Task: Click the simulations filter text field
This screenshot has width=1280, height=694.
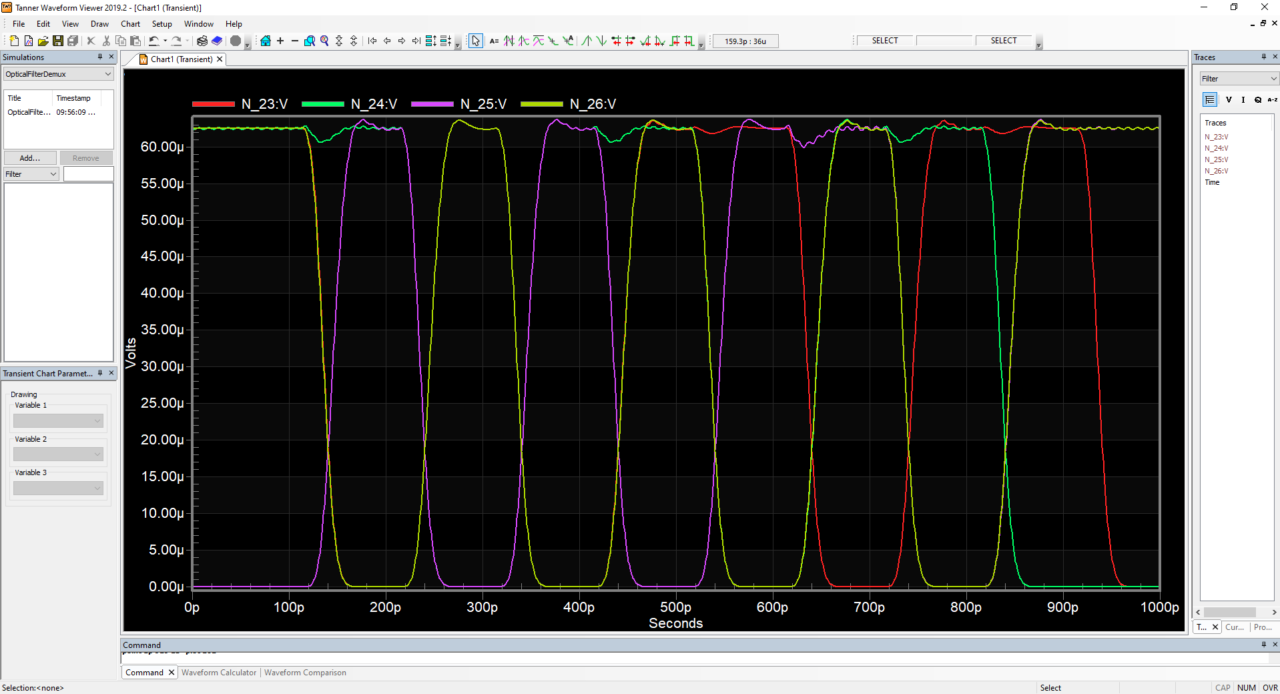Action: click(x=88, y=174)
